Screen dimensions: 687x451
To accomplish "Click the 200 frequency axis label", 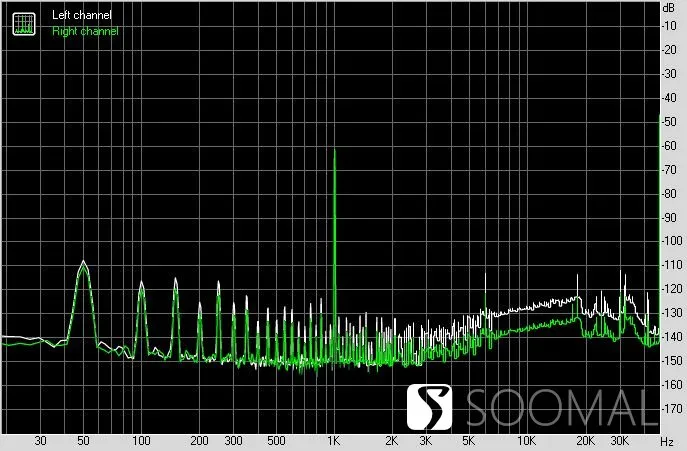I will (199, 440).
